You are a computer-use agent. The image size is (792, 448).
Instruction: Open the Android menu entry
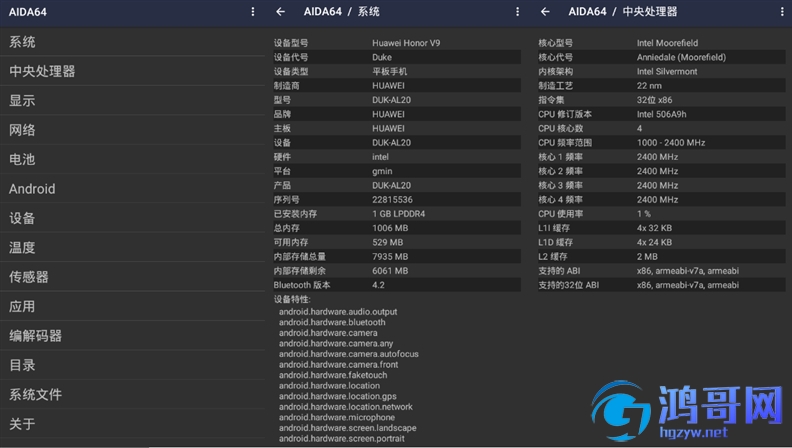132,189
